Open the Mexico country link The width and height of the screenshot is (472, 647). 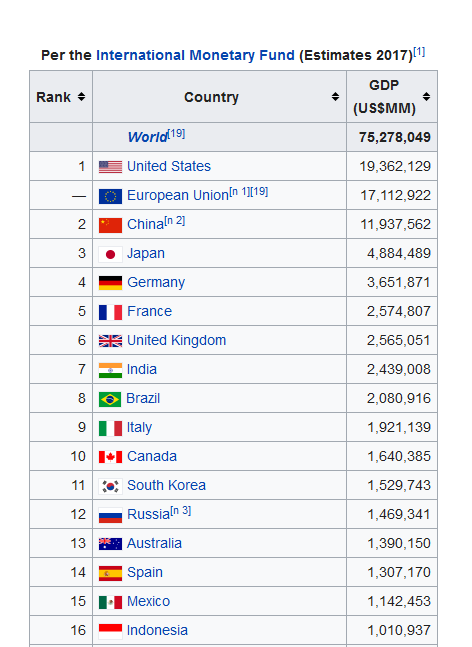point(149,601)
